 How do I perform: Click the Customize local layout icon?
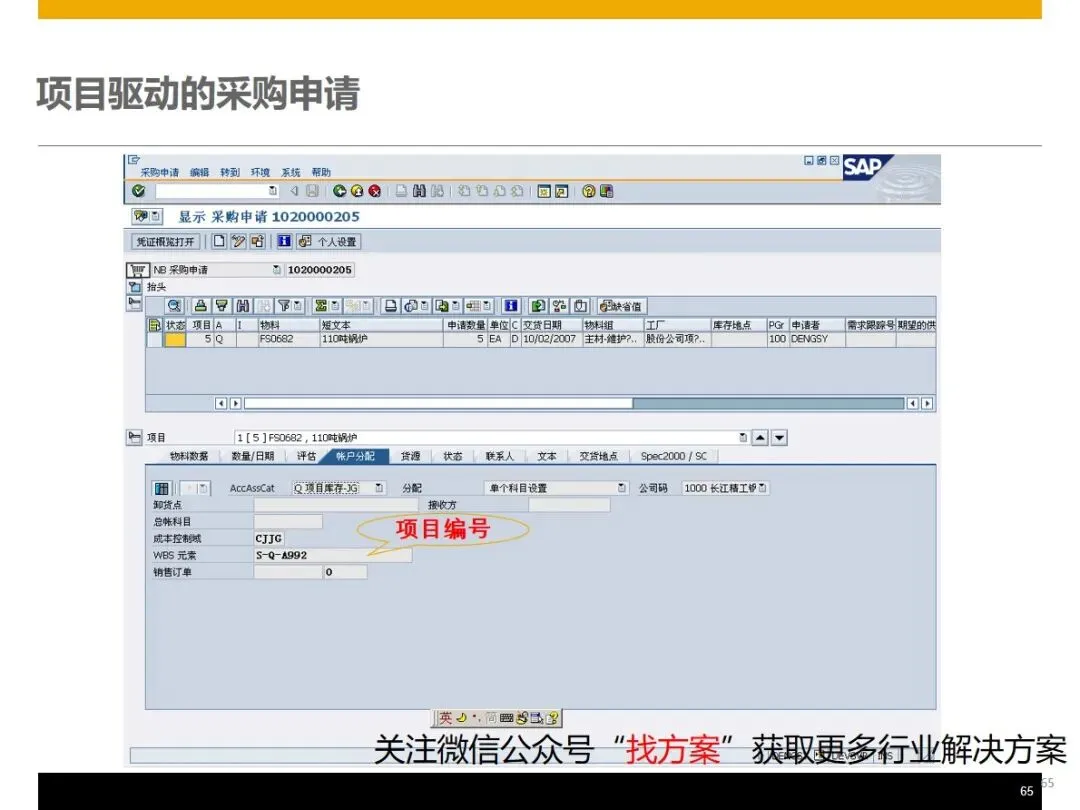pyautogui.click(x=606, y=191)
